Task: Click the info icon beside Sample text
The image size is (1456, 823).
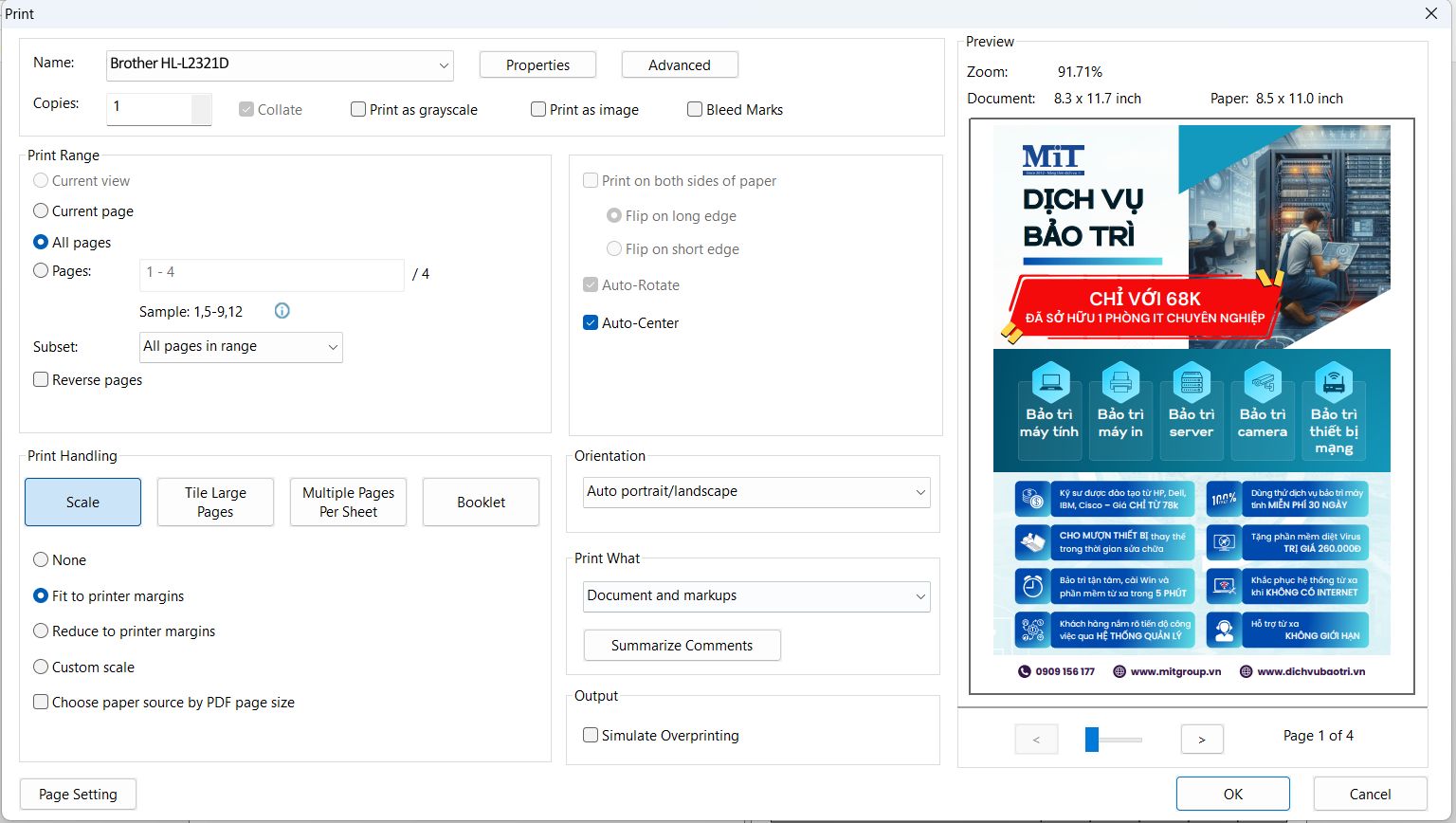Action: click(282, 311)
